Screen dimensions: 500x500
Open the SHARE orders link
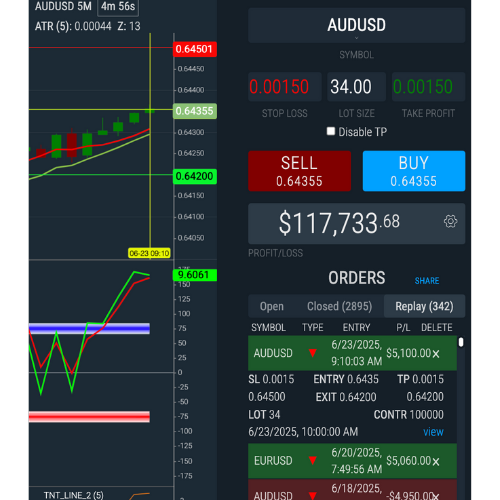(427, 281)
